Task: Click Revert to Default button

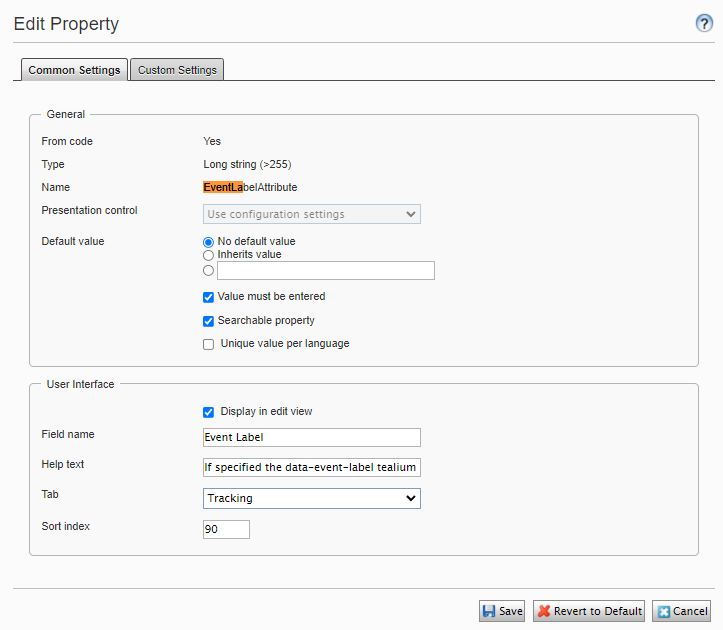Action: coord(588,611)
